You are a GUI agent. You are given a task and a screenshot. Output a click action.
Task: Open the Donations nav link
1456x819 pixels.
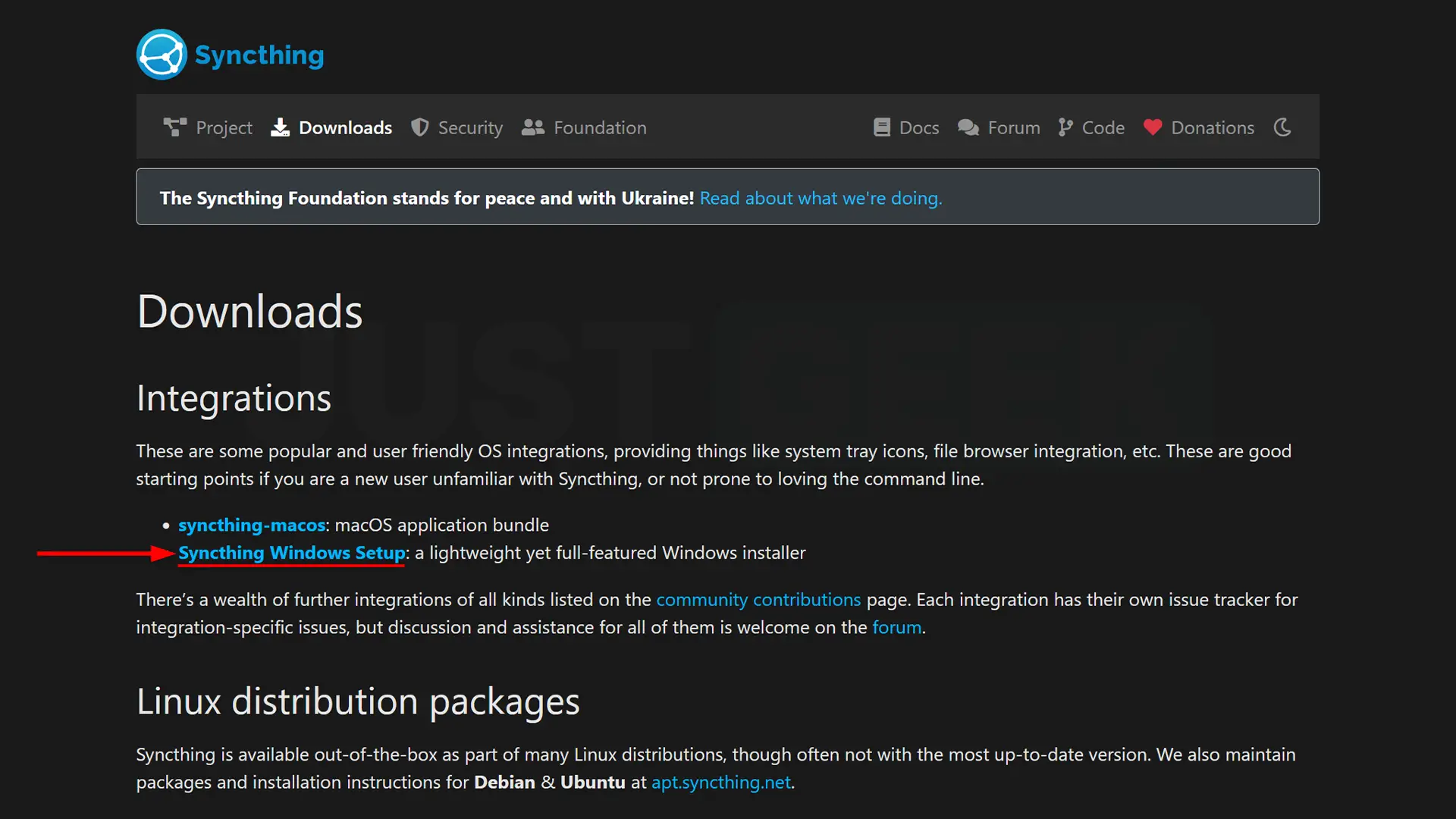pos(1213,127)
